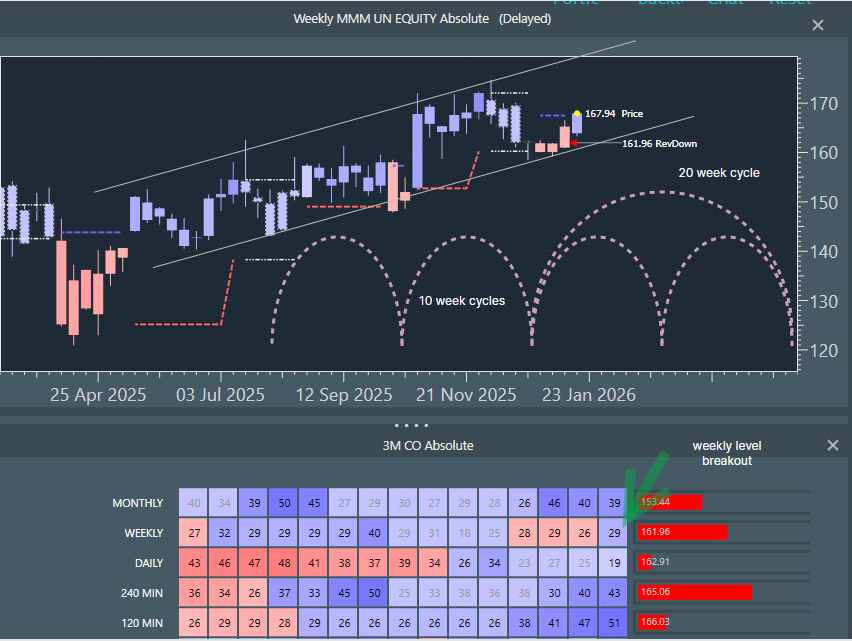Screen dimensions: 852x641
Task: Click the '12 Sep 2025' date axis label
Action: click(343, 395)
